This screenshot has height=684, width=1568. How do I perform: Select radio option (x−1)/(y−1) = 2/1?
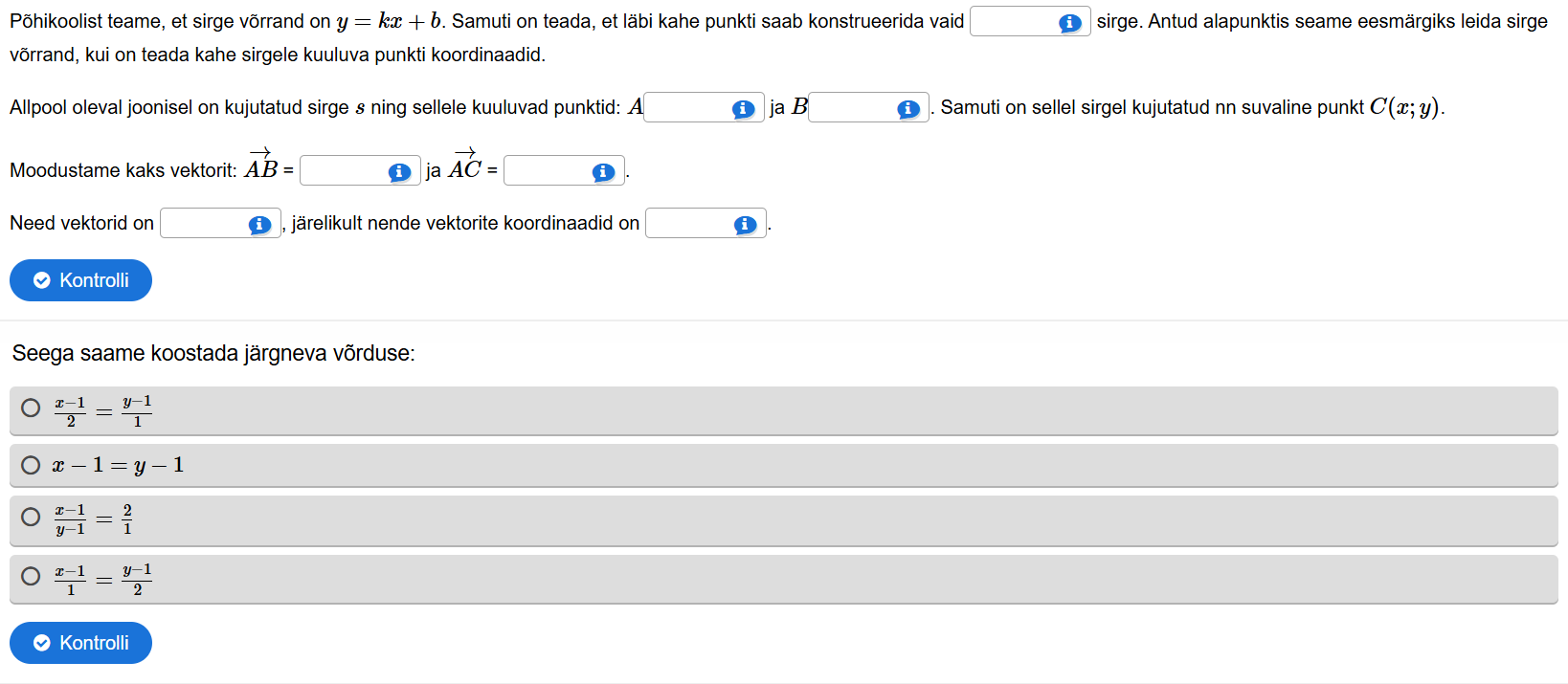click(32, 518)
